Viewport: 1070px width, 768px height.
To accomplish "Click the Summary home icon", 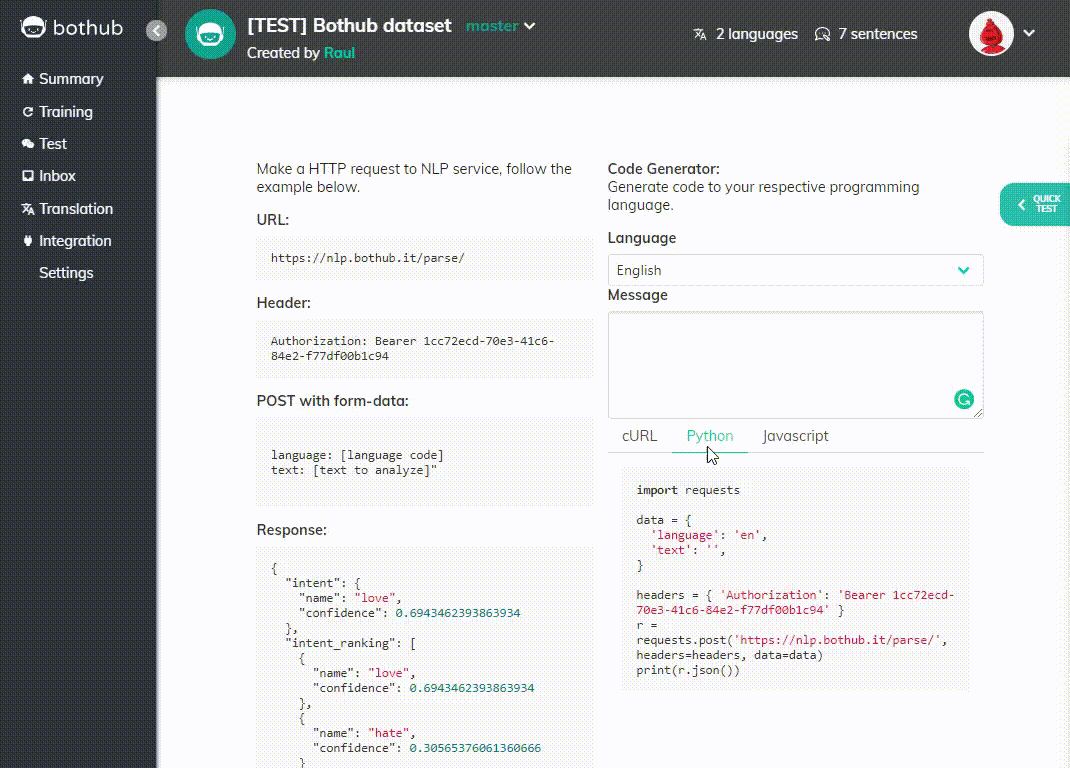I will [28, 79].
